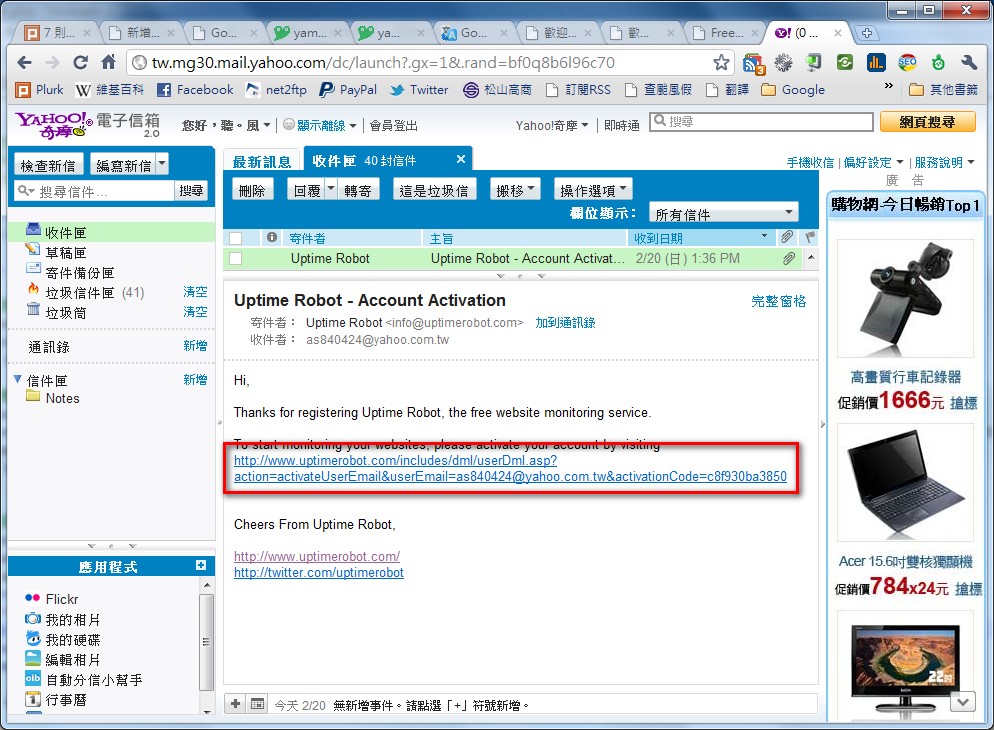
Task: Click the top web 搜尋 input field
Action: (x=761, y=121)
